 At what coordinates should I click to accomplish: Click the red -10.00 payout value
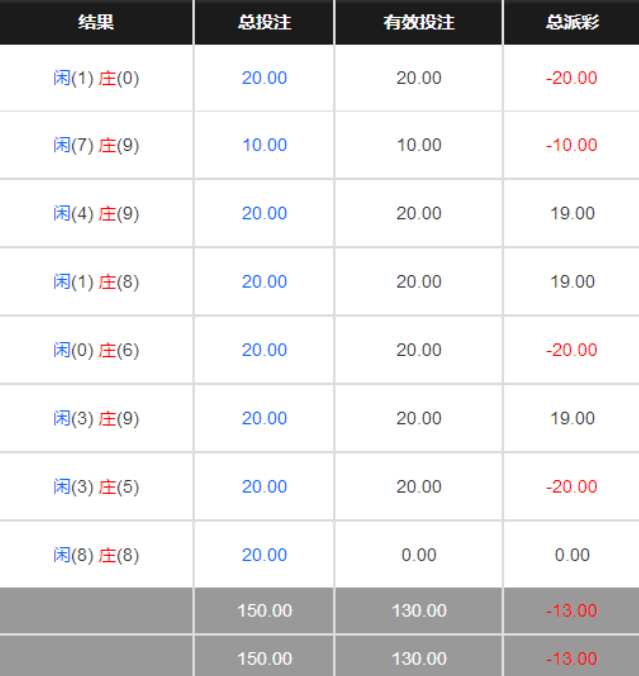pyautogui.click(x=571, y=145)
